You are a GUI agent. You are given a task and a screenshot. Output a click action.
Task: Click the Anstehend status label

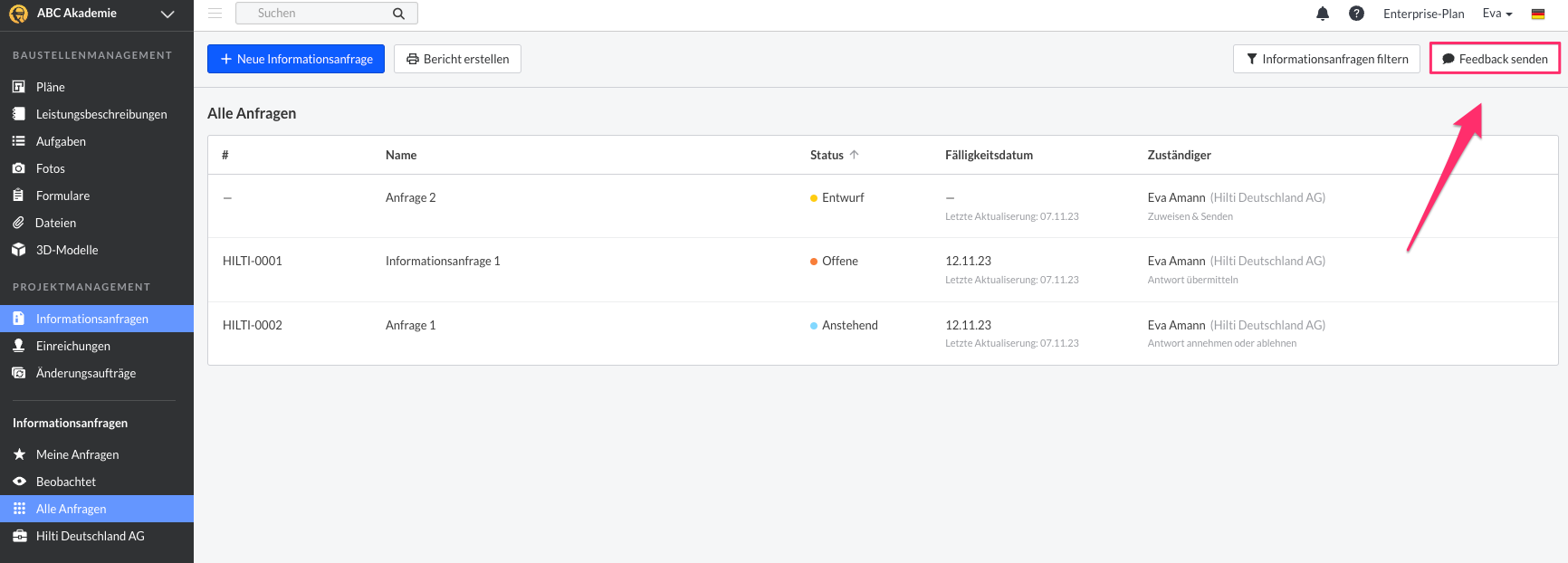(850, 325)
